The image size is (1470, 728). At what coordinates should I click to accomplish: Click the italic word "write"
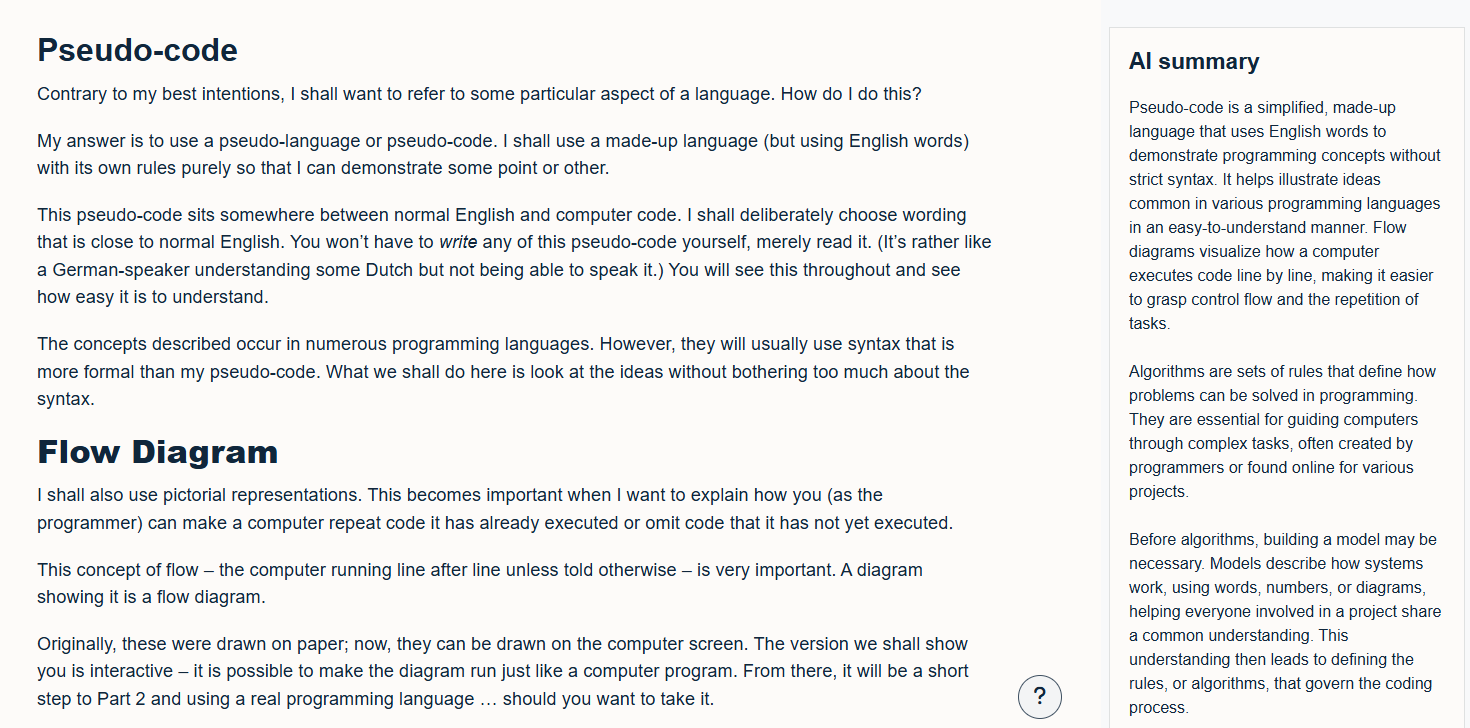point(458,242)
